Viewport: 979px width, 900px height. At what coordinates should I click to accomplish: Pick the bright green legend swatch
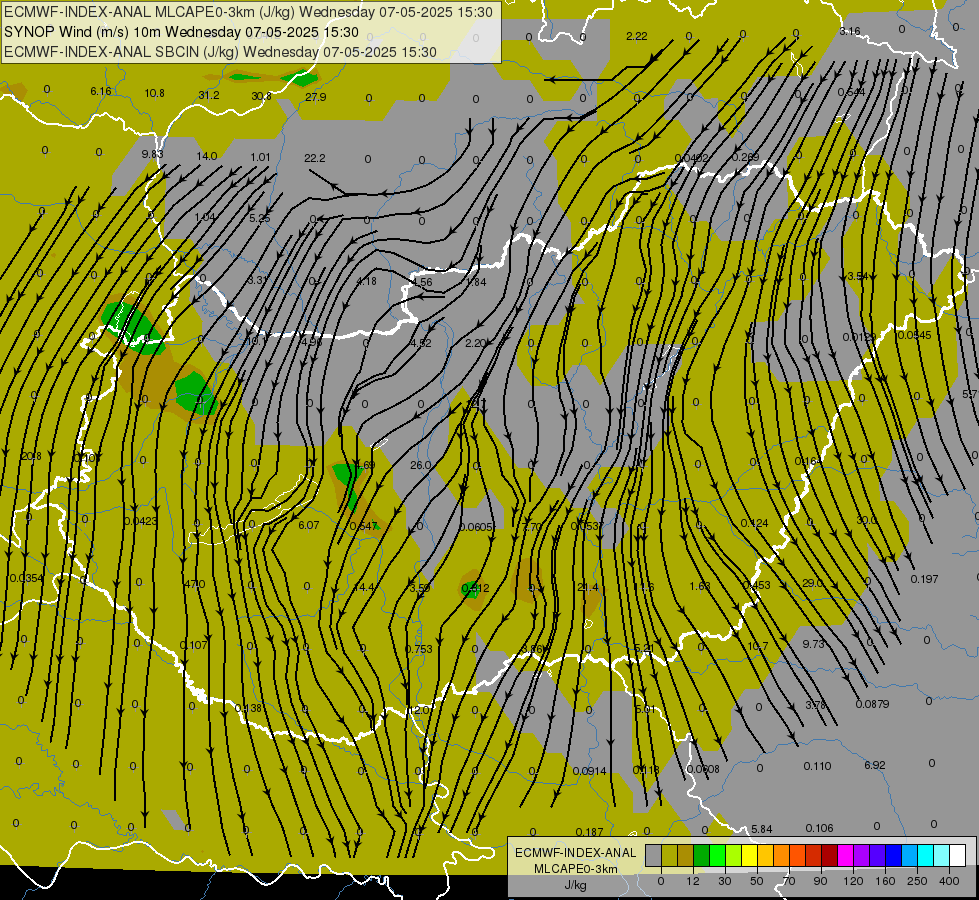(x=717, y=856)
